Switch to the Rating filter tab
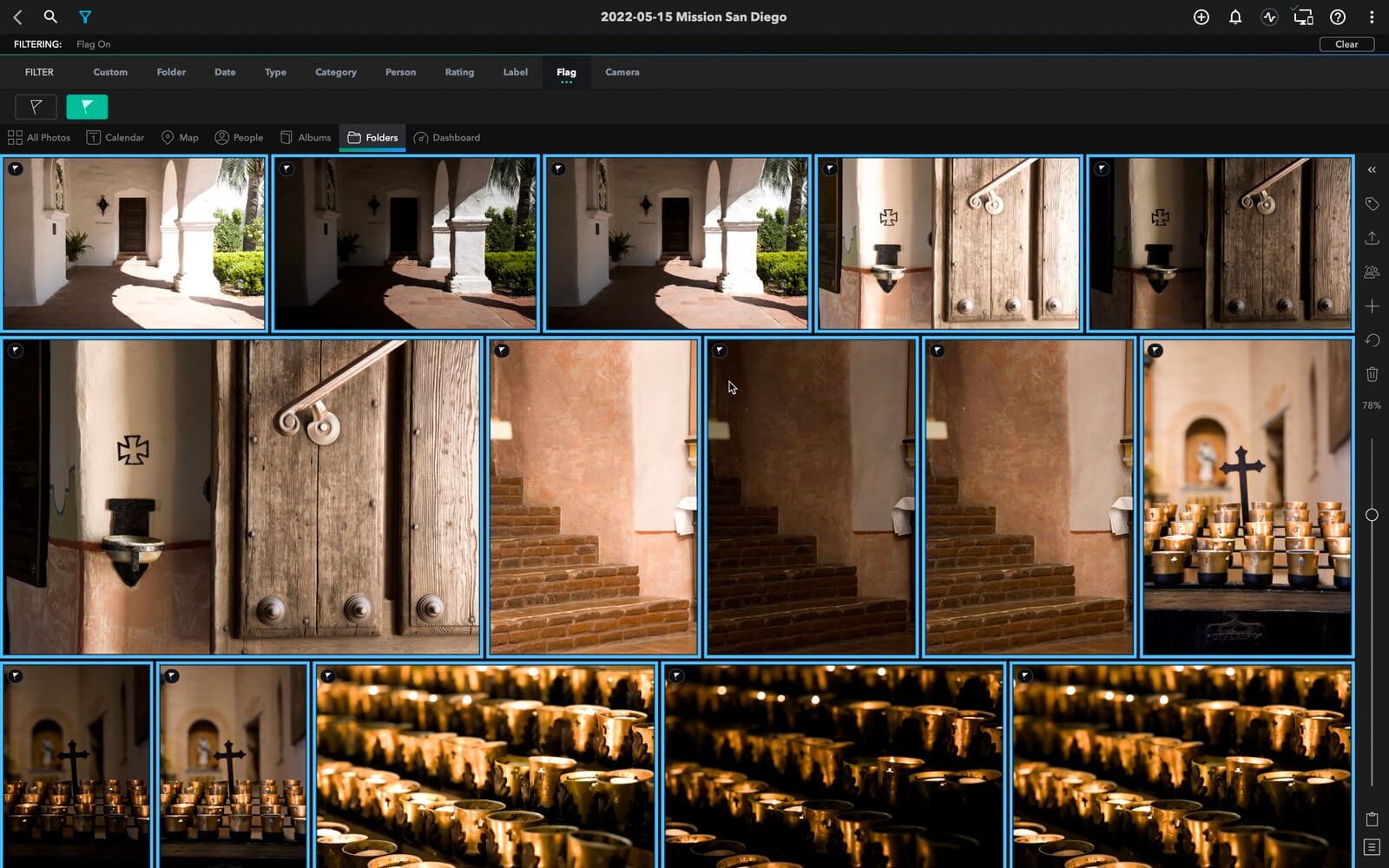This screenshot has width=1389, height=868. [459, 72]
